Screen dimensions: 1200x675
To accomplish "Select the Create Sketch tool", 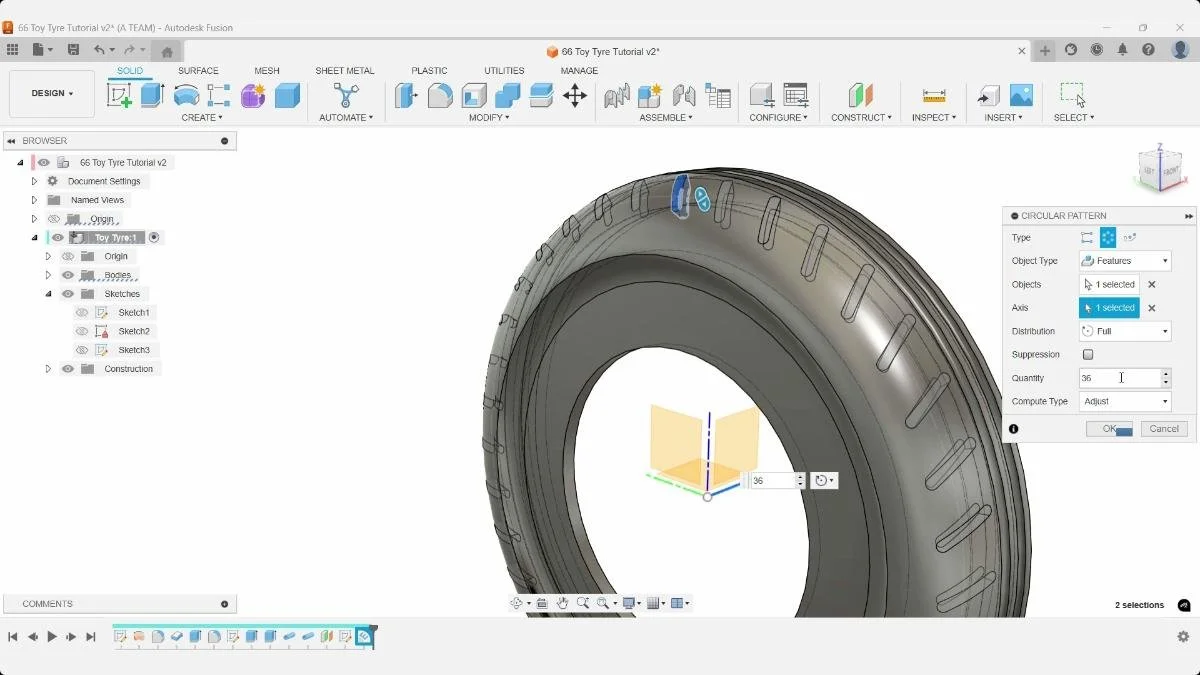I will point(119,95).
